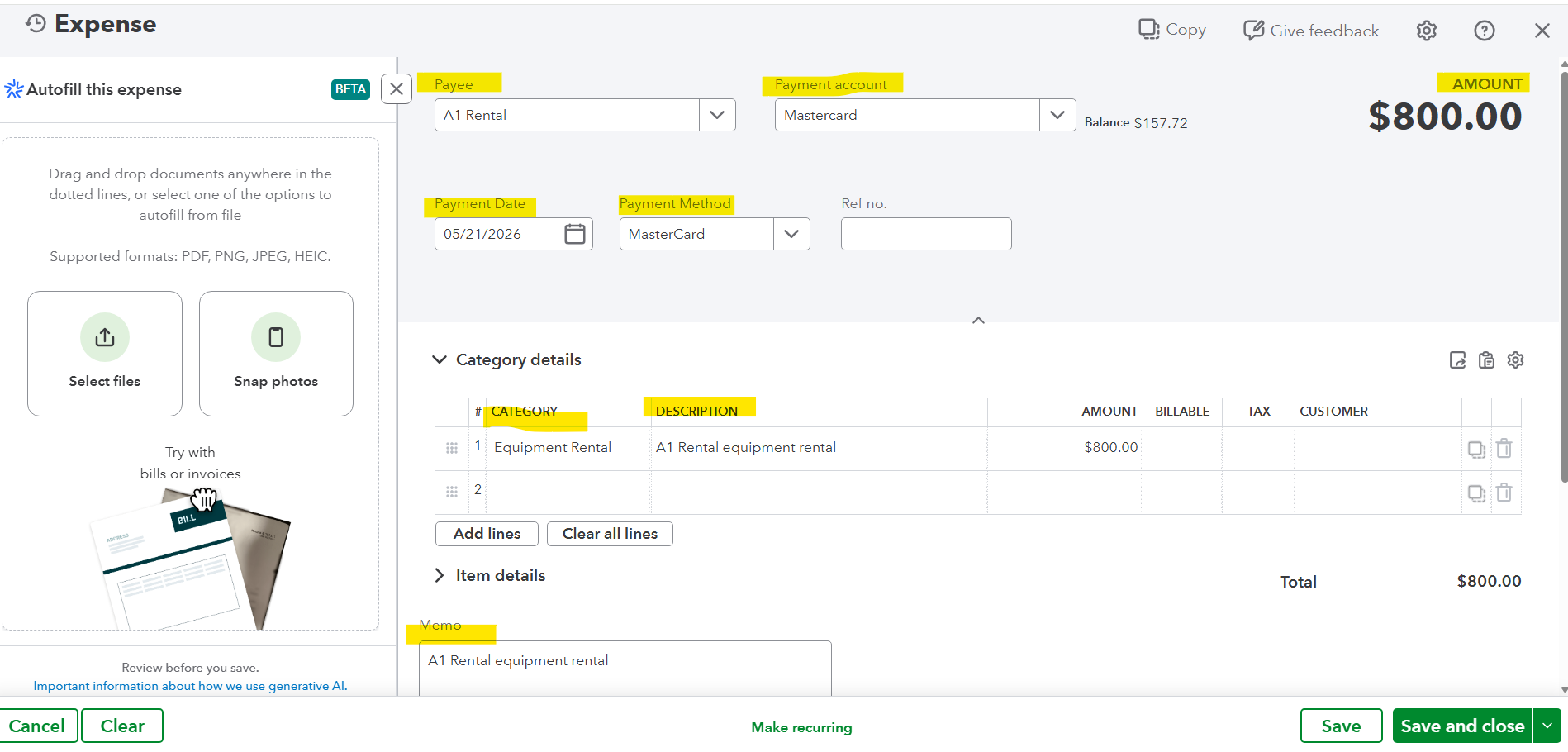Screen dimensions: 1568x752
Task: Collapse the header section with up chevron
Action: pyautogui.click(x=978, y=321)
